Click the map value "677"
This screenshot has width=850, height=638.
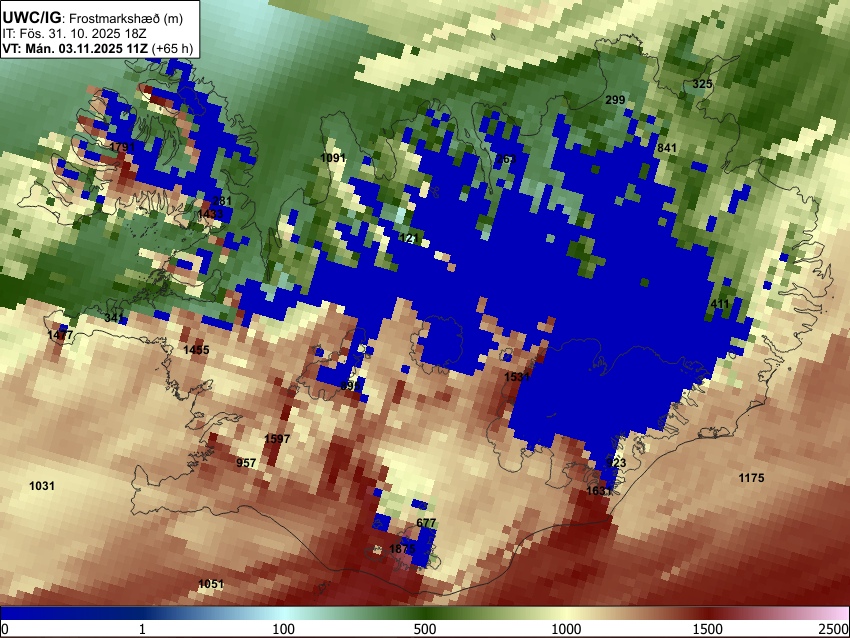click(426, 523)
